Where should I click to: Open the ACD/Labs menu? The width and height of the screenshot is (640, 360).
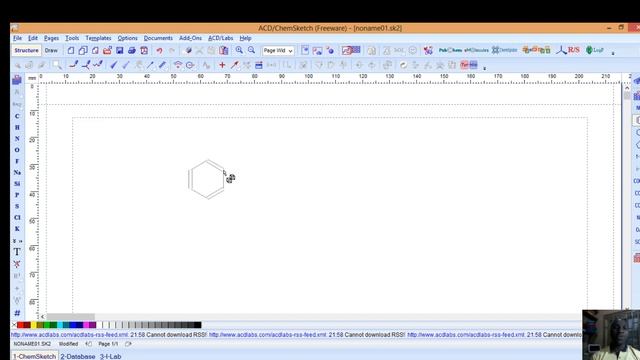[220, 38]
